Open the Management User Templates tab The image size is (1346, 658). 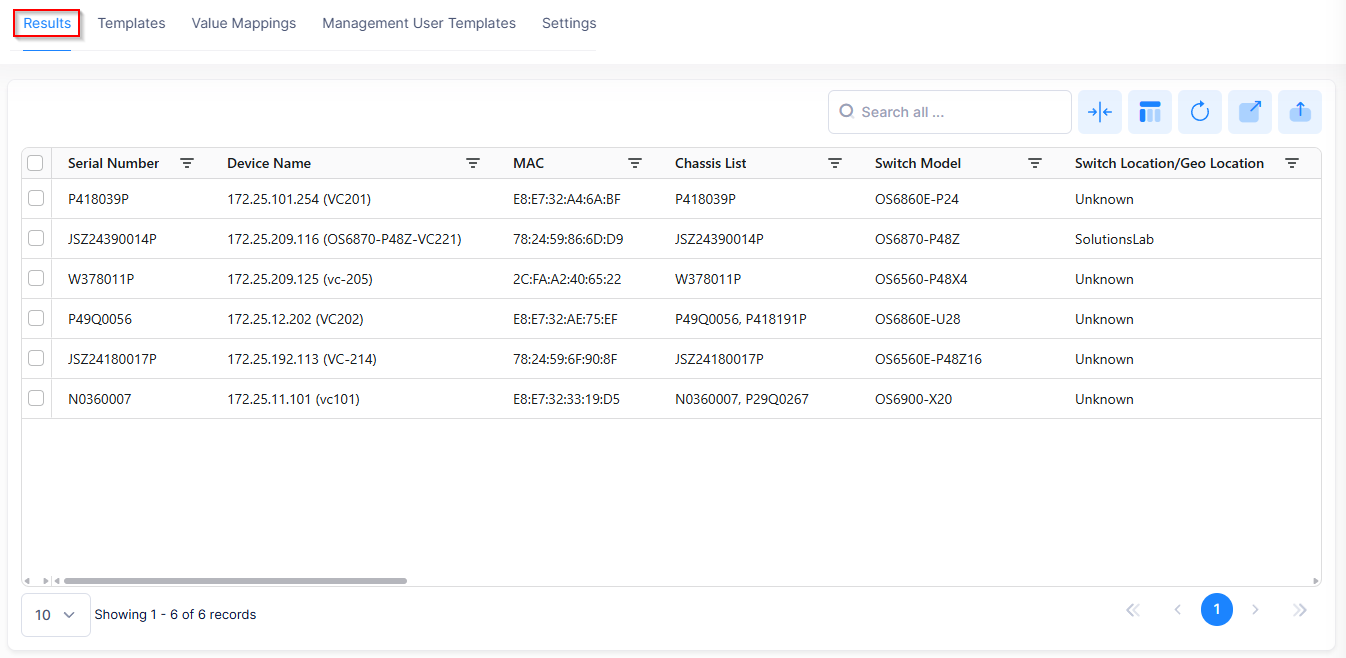pos(419,23)
